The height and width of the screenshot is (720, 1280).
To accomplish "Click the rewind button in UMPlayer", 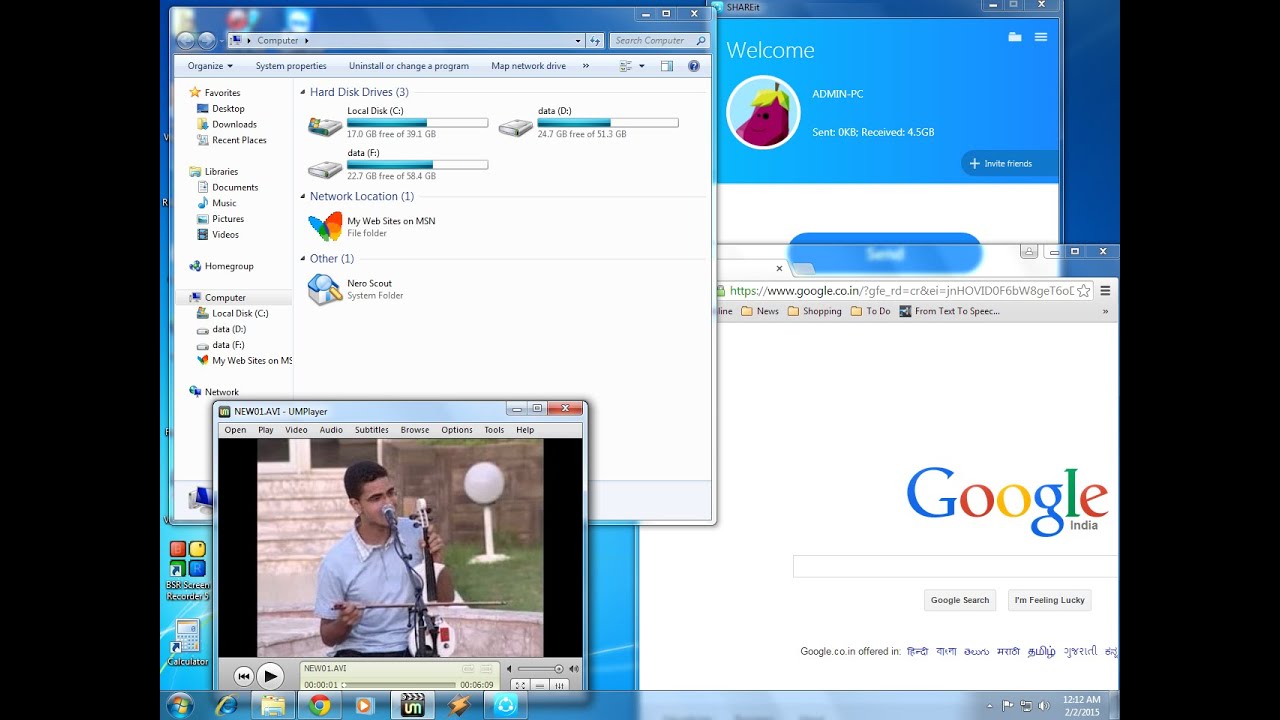I will pyautogui.click(x=243, y=676).
